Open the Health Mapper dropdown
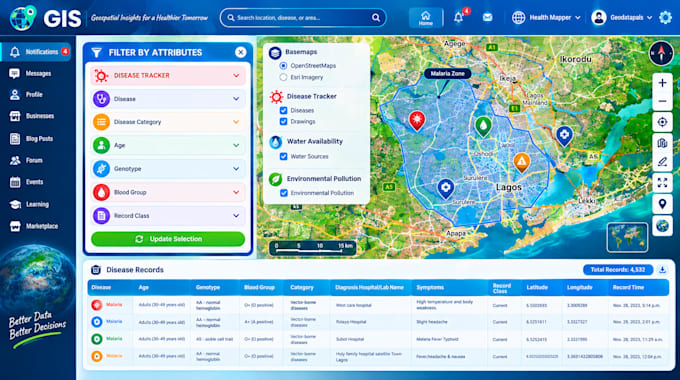The height and width of the screenshot is (380, 680). tap(546, 18)
